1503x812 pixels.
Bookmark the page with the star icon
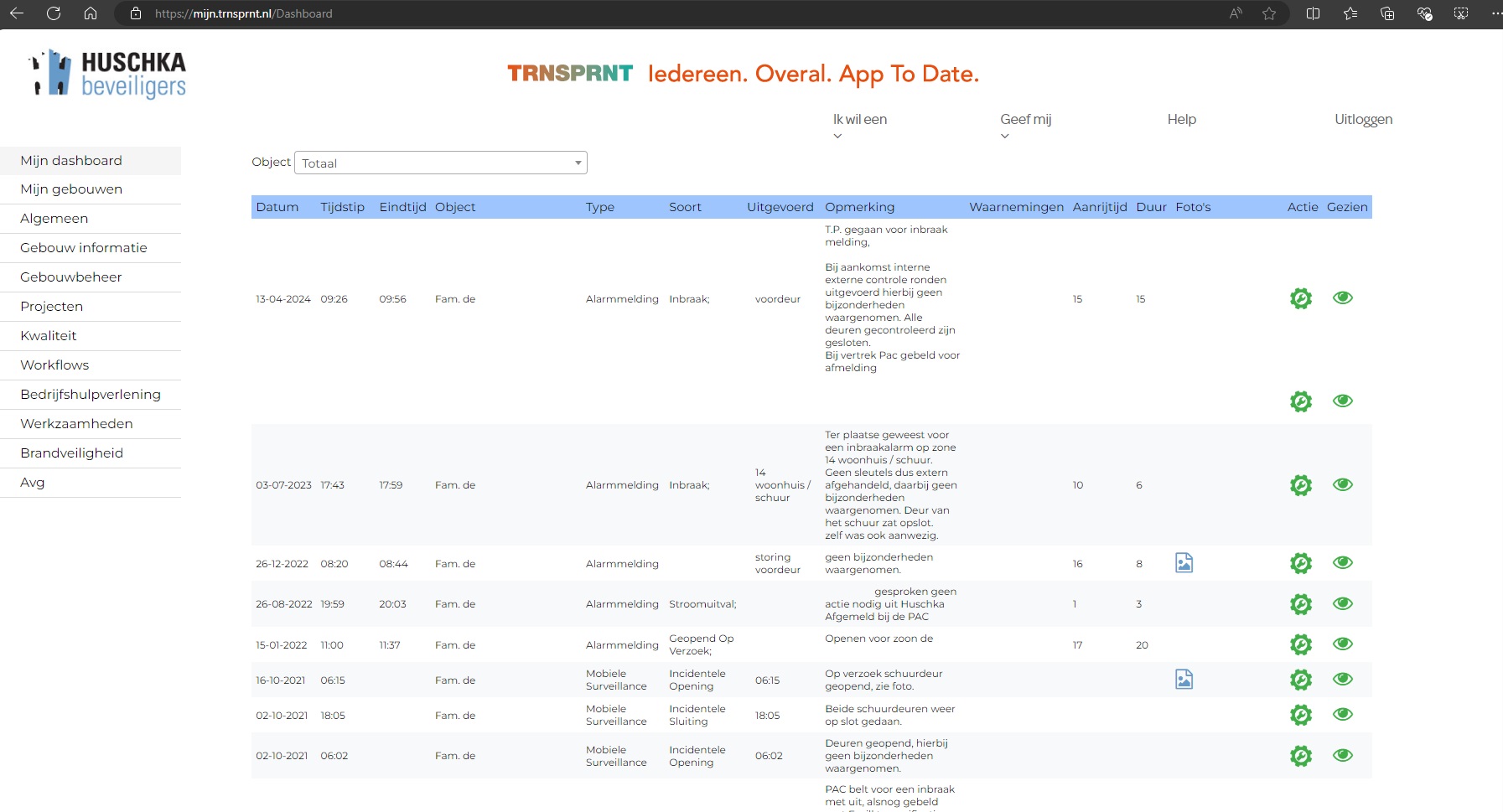point(1269,13)
